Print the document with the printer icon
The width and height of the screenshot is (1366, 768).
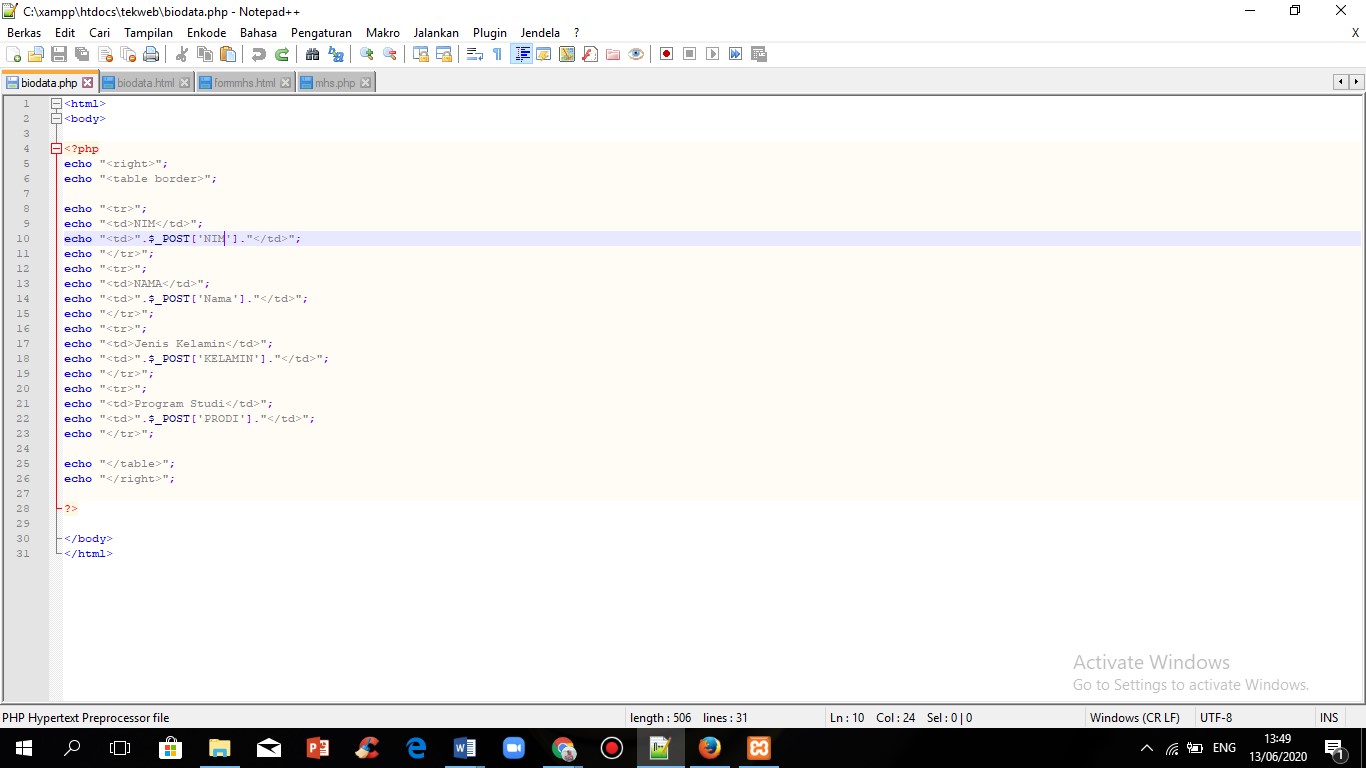151,54
